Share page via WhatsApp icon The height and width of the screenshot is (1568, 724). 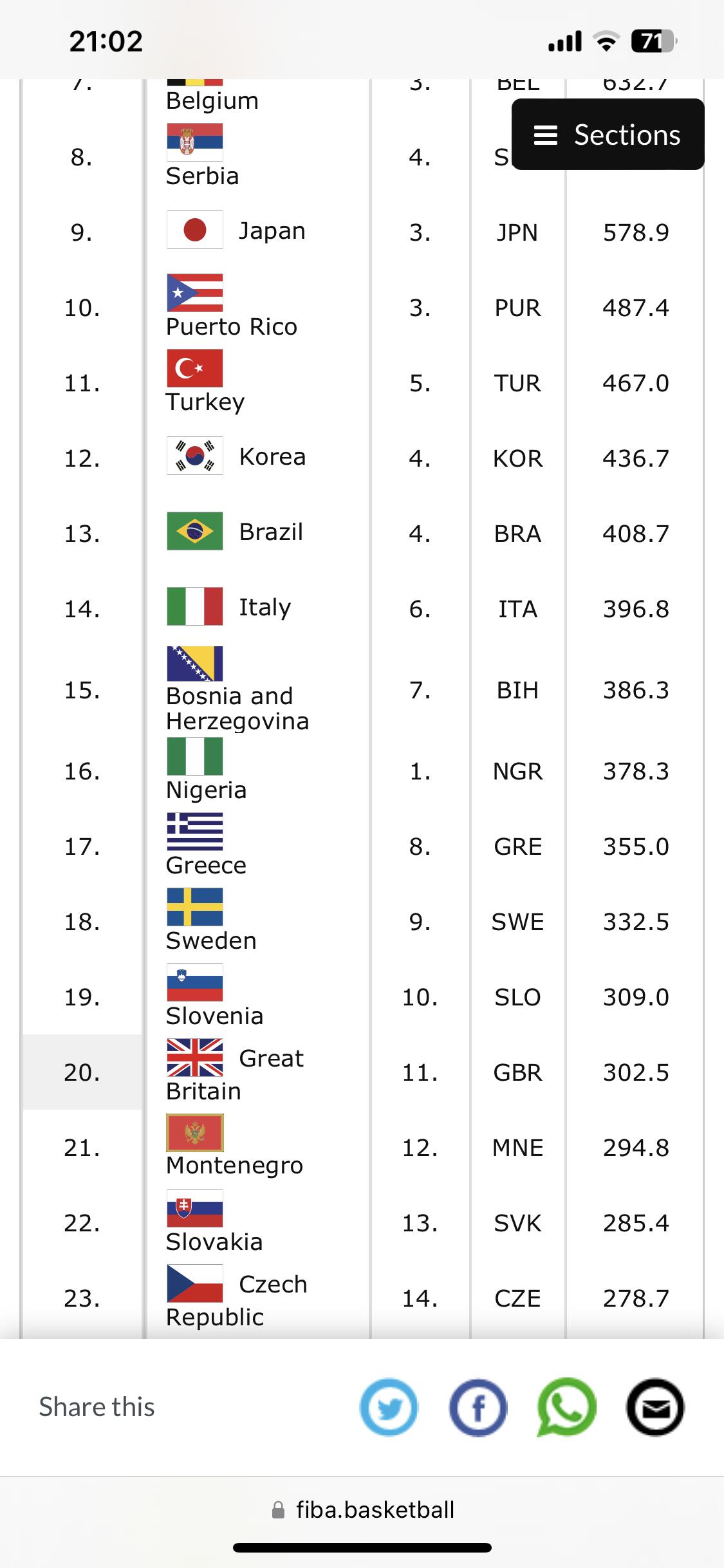click(566, 1407)
